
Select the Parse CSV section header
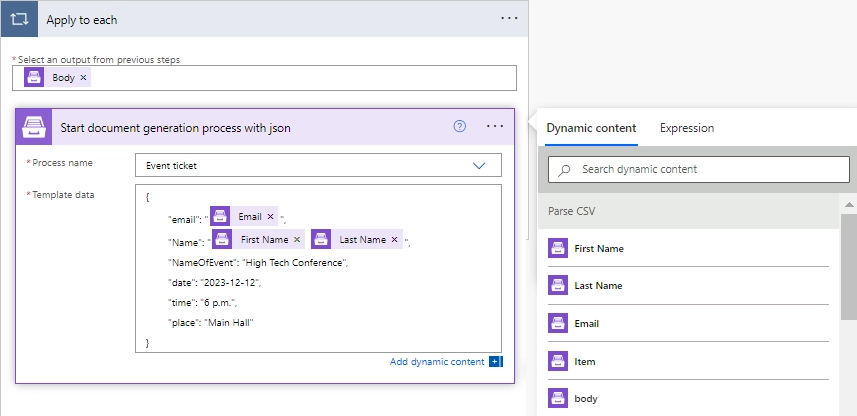click(689, 211)
